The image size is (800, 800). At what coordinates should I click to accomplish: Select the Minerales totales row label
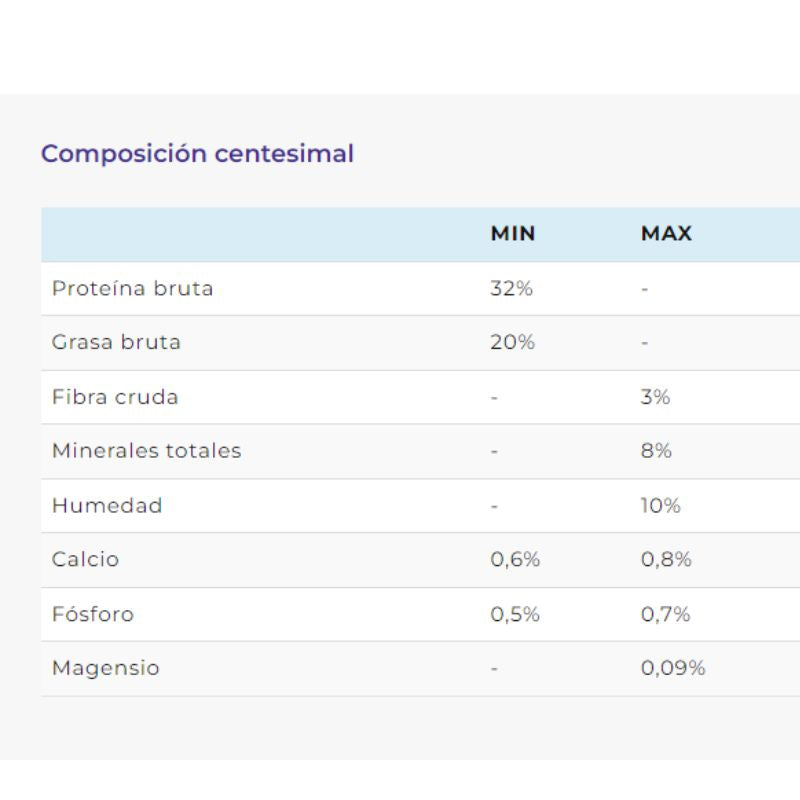point(146,451)
